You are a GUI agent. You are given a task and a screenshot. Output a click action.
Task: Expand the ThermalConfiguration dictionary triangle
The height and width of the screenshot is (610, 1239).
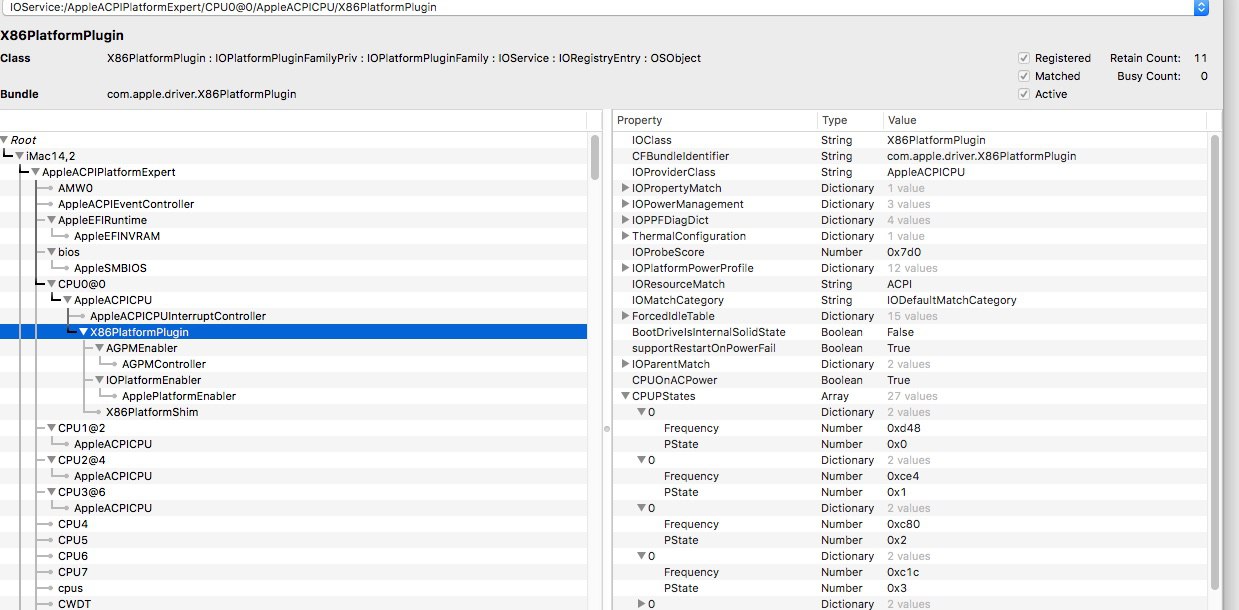626,236
